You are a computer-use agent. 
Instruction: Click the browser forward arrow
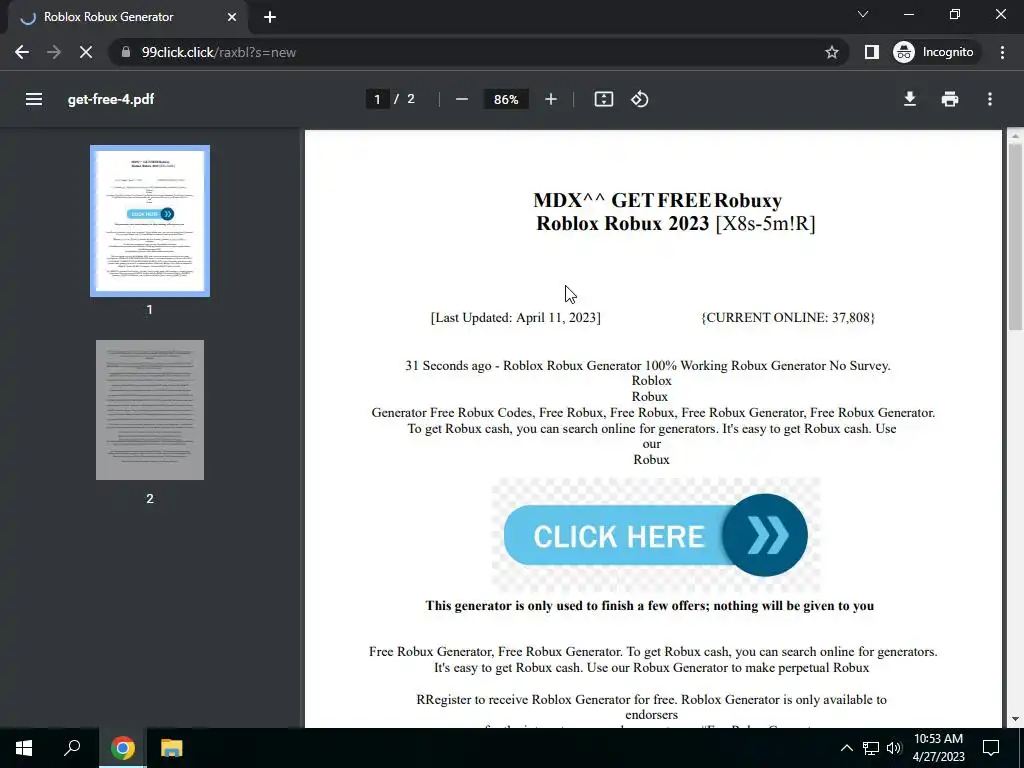click(54, 52)
